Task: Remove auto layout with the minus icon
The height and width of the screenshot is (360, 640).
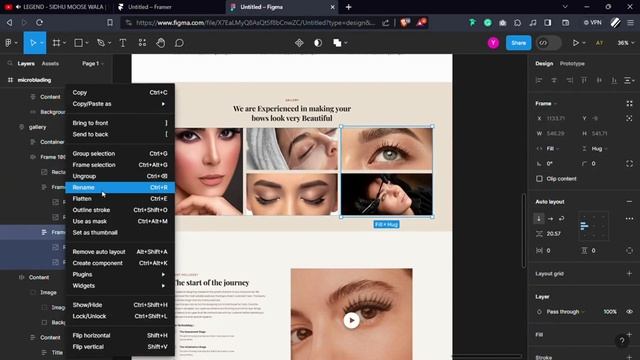Action: [629, 202]
